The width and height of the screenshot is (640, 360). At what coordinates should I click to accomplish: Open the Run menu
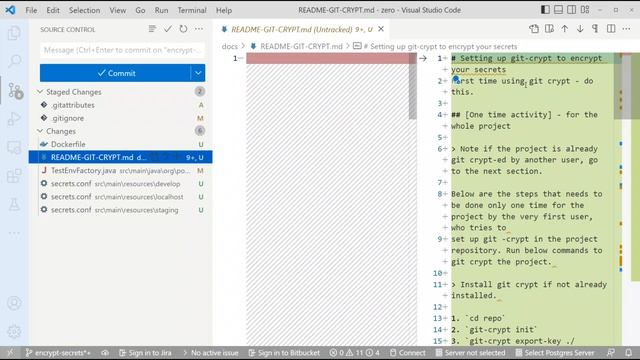pyautogui.click(x=161, y=10)
